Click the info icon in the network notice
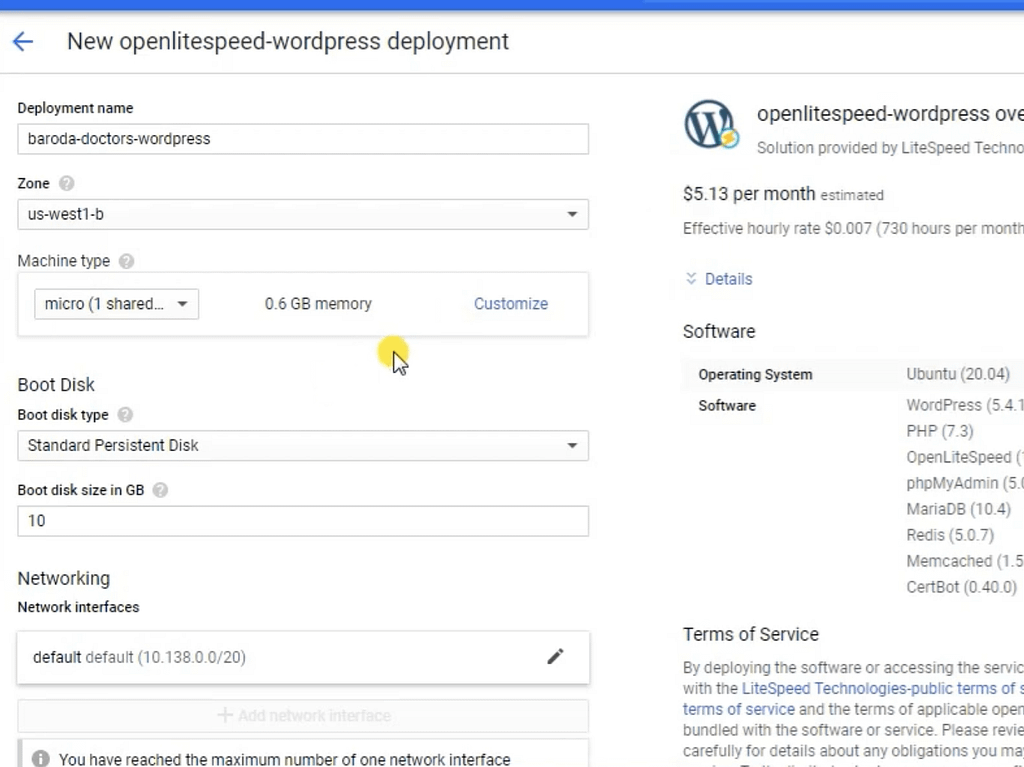 click(x=40, y=759)
